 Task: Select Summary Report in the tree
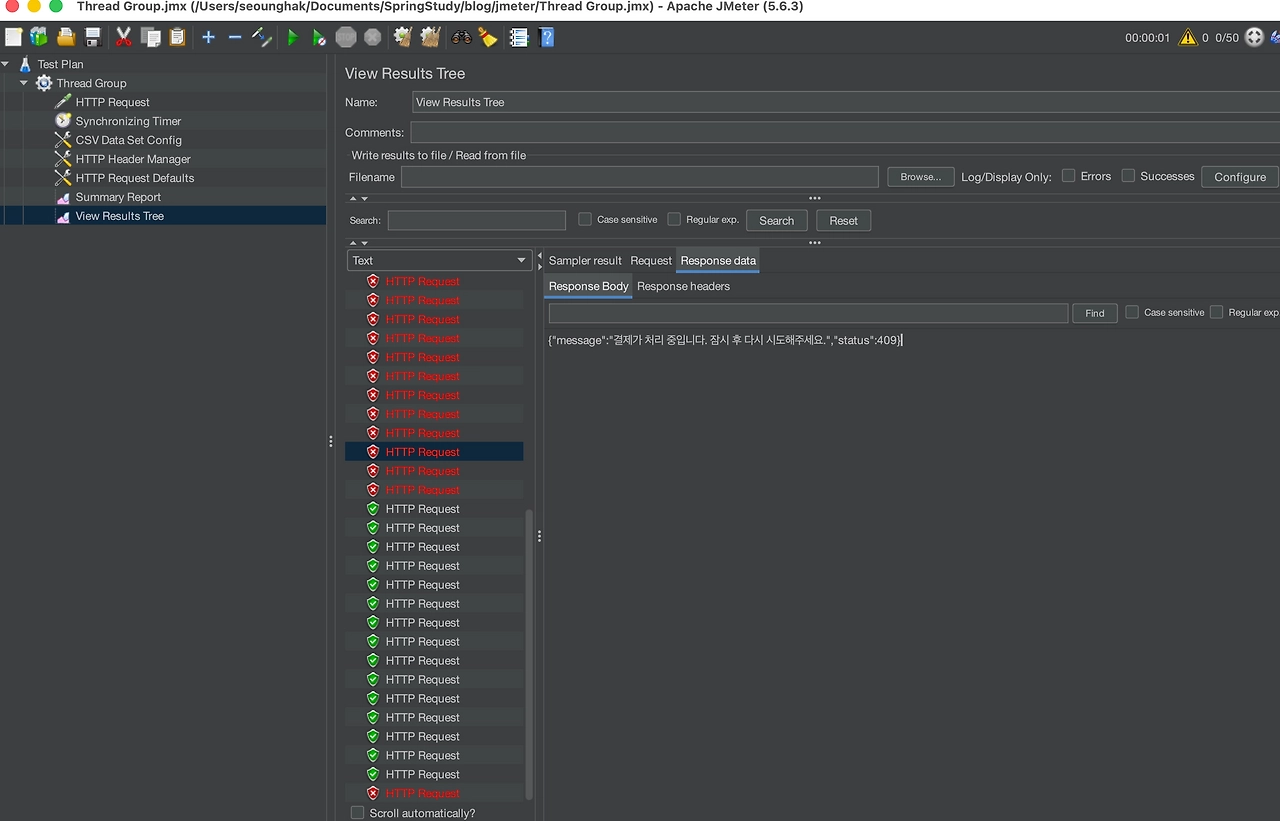click(x=118, y=197)
